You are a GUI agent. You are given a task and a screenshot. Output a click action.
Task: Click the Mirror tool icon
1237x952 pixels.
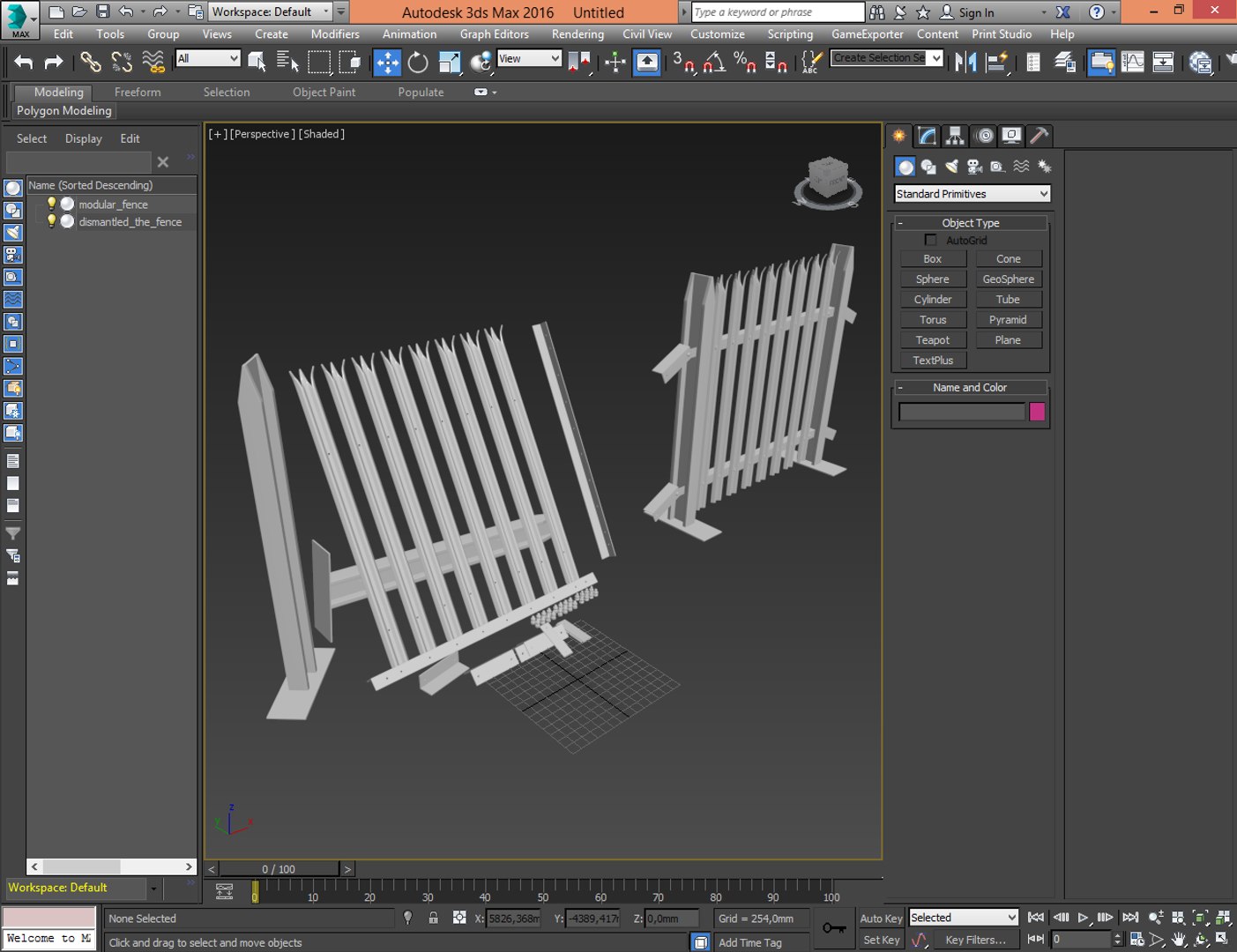coord(965,62)
